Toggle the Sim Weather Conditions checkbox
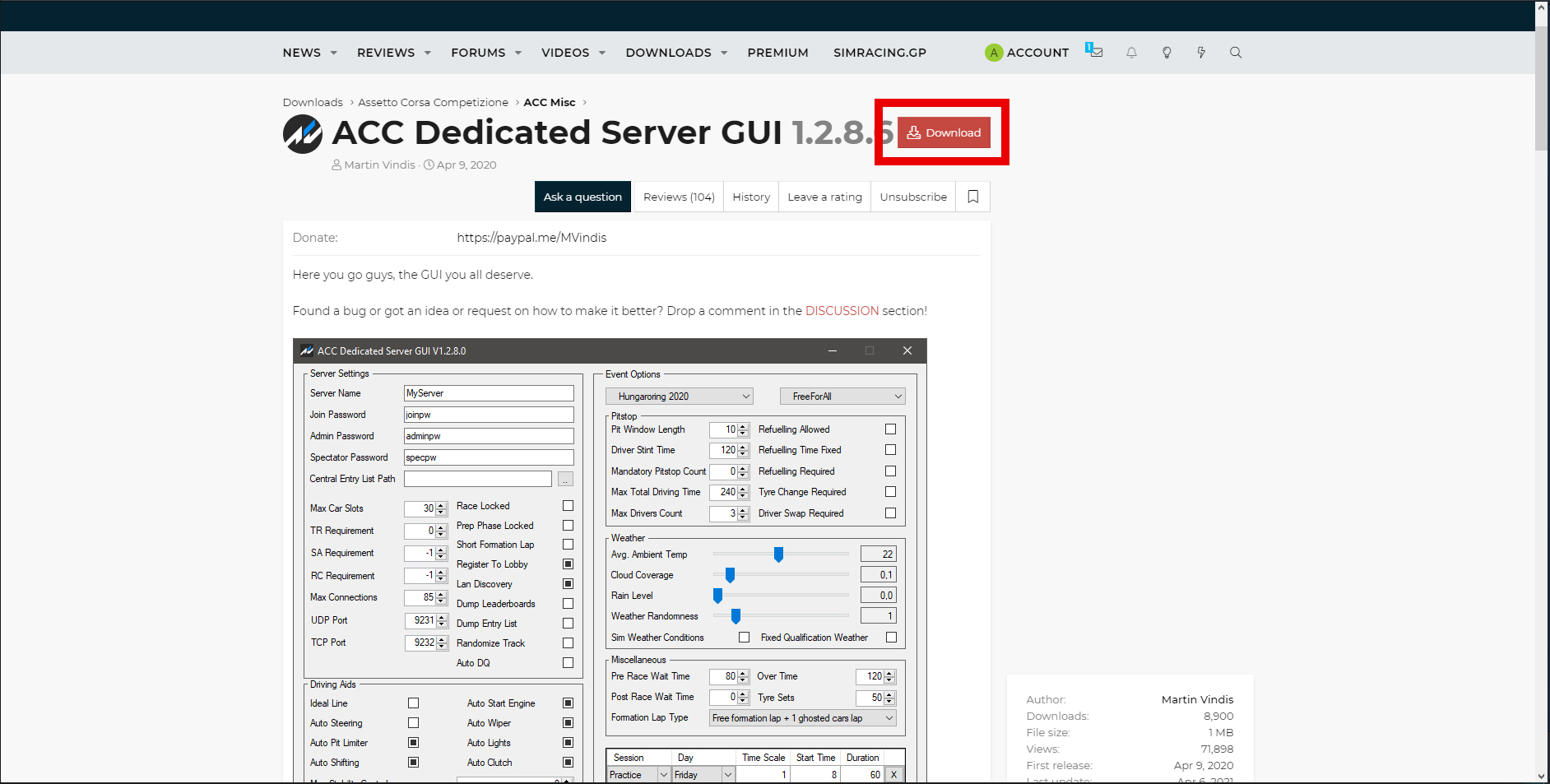This screenshot has height=784, width=1550. click(745, 638)
